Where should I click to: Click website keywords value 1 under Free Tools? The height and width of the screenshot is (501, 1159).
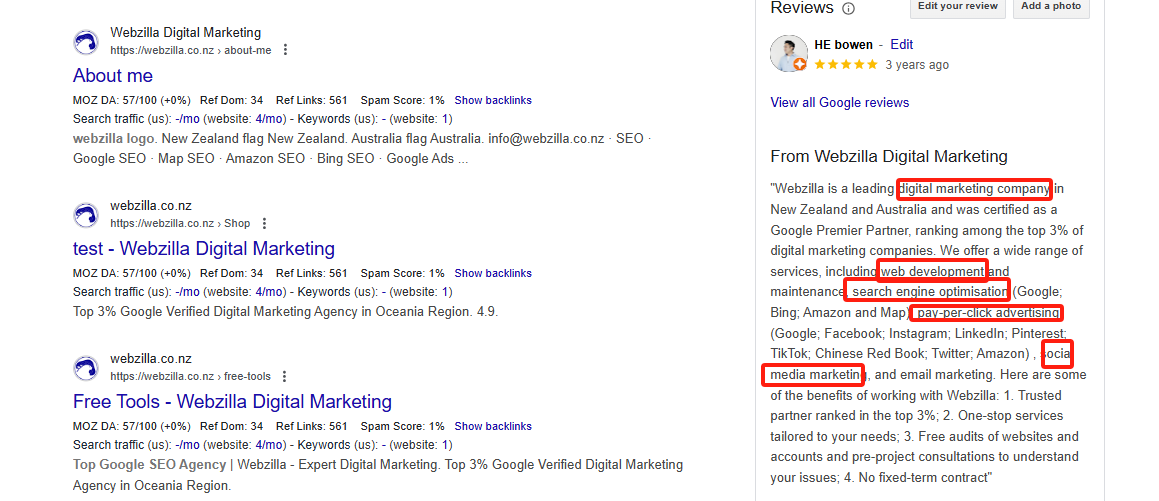pyautogui.click(x=446, y=445)
